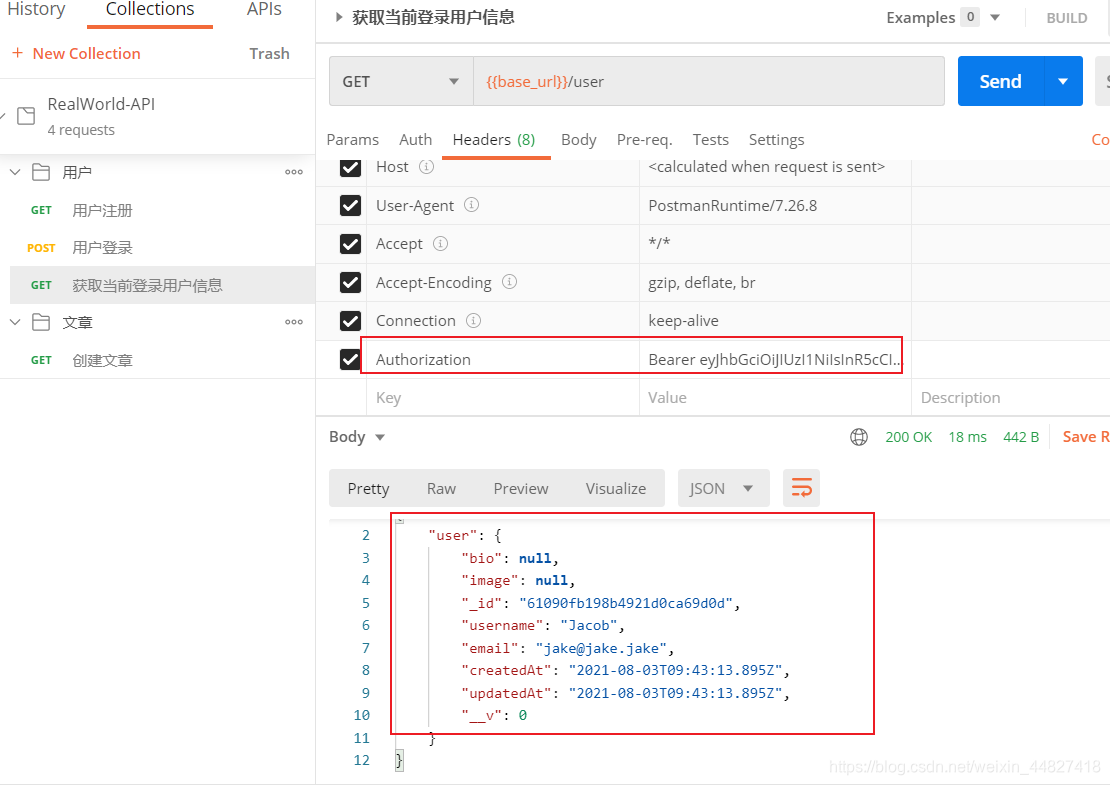The width and height of the screenshot is (1110, 785).
Task: Click the Accept header info icon
Action: click(x=440, y=243)
